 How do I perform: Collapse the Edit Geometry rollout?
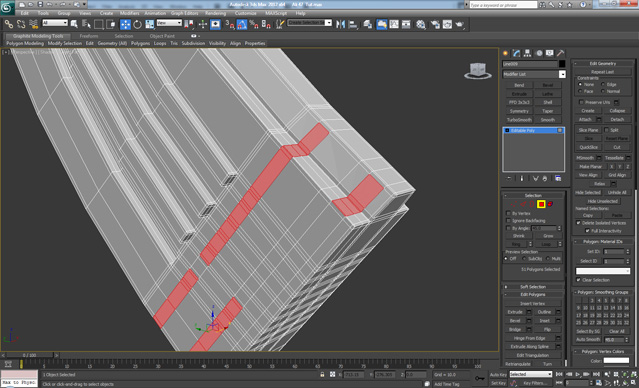point(603,64)
